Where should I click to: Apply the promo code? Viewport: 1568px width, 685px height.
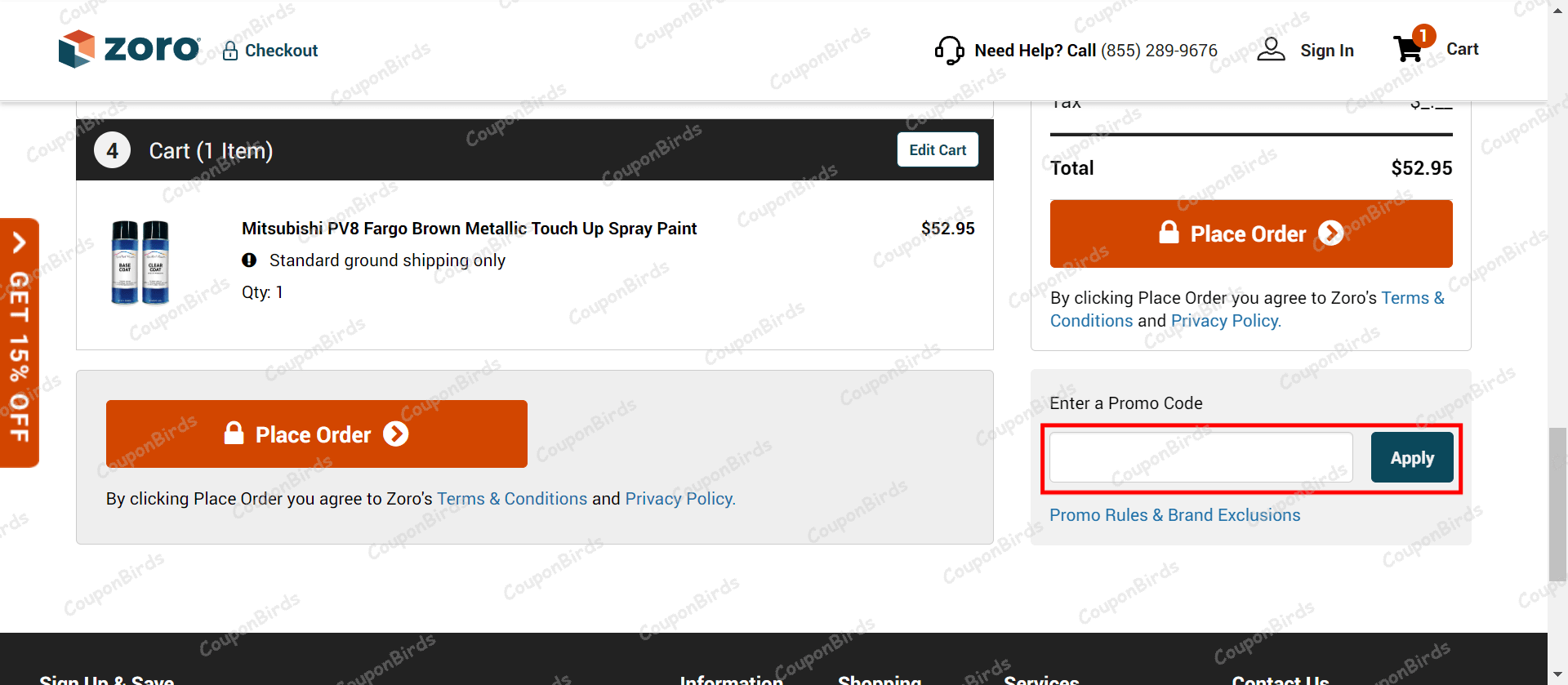coord(1412,458)
